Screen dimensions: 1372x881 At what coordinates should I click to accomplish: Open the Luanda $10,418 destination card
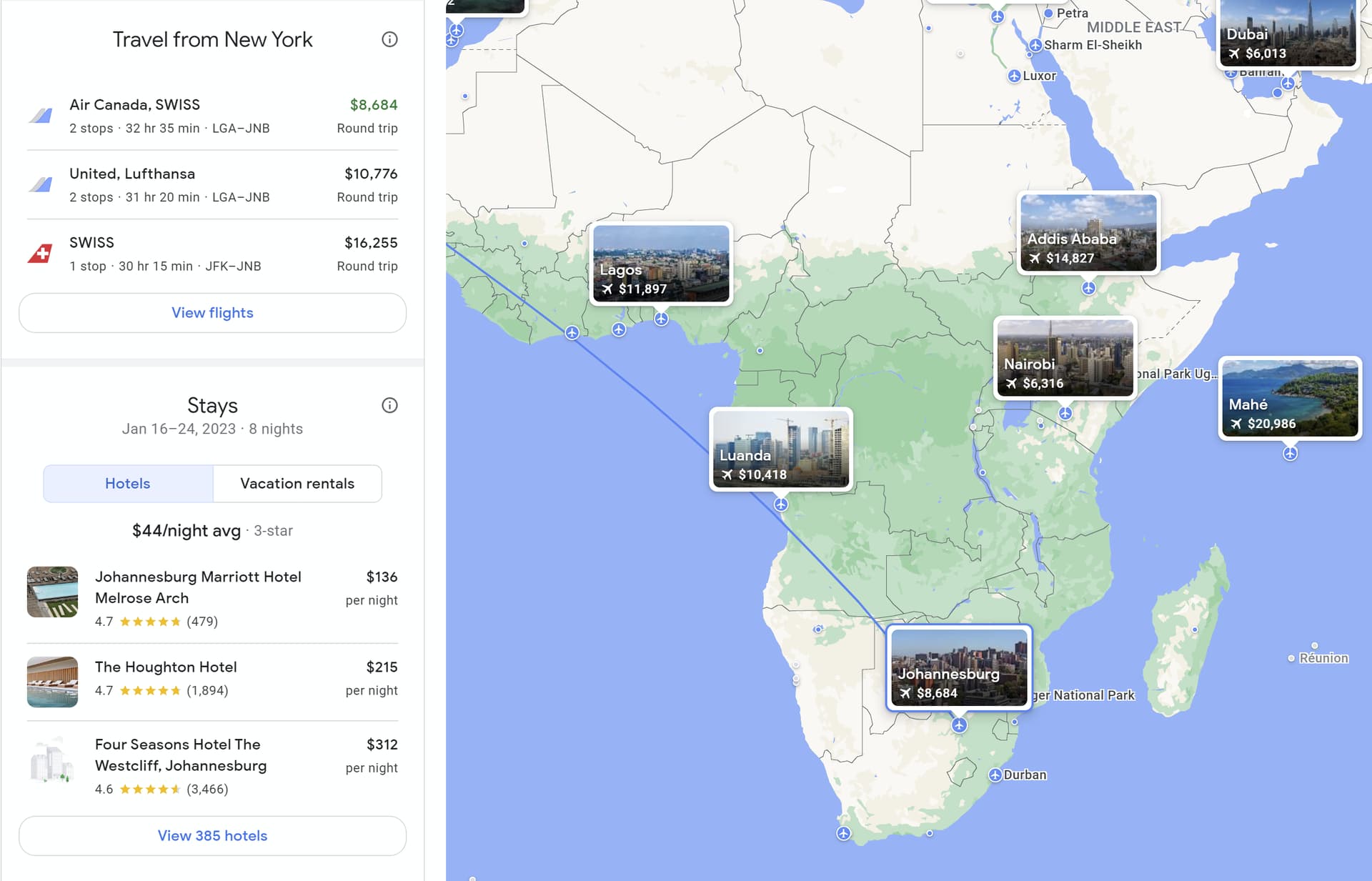click(780, 449)
